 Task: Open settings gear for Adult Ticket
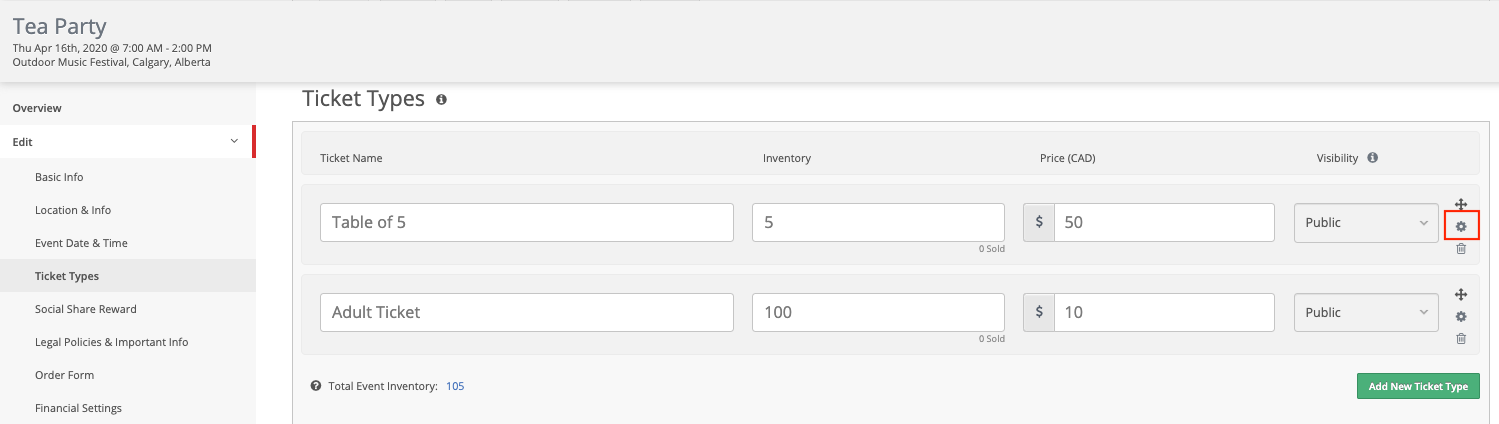tap(1460, 317)
